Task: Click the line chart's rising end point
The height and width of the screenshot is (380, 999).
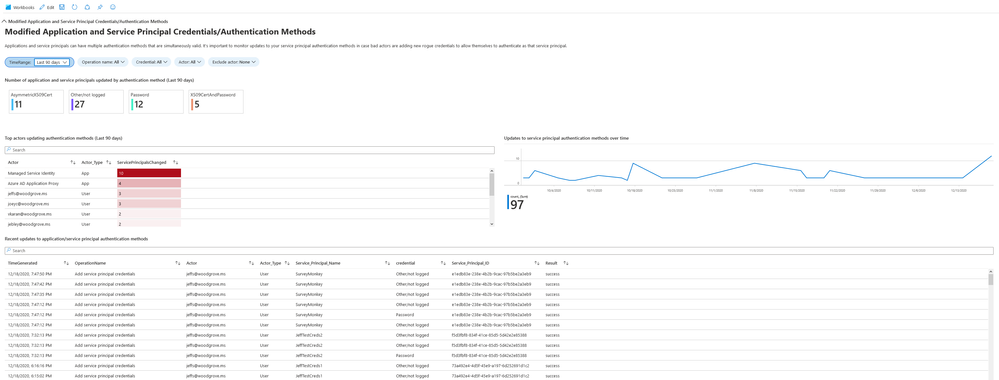Action: pos(991,156)
